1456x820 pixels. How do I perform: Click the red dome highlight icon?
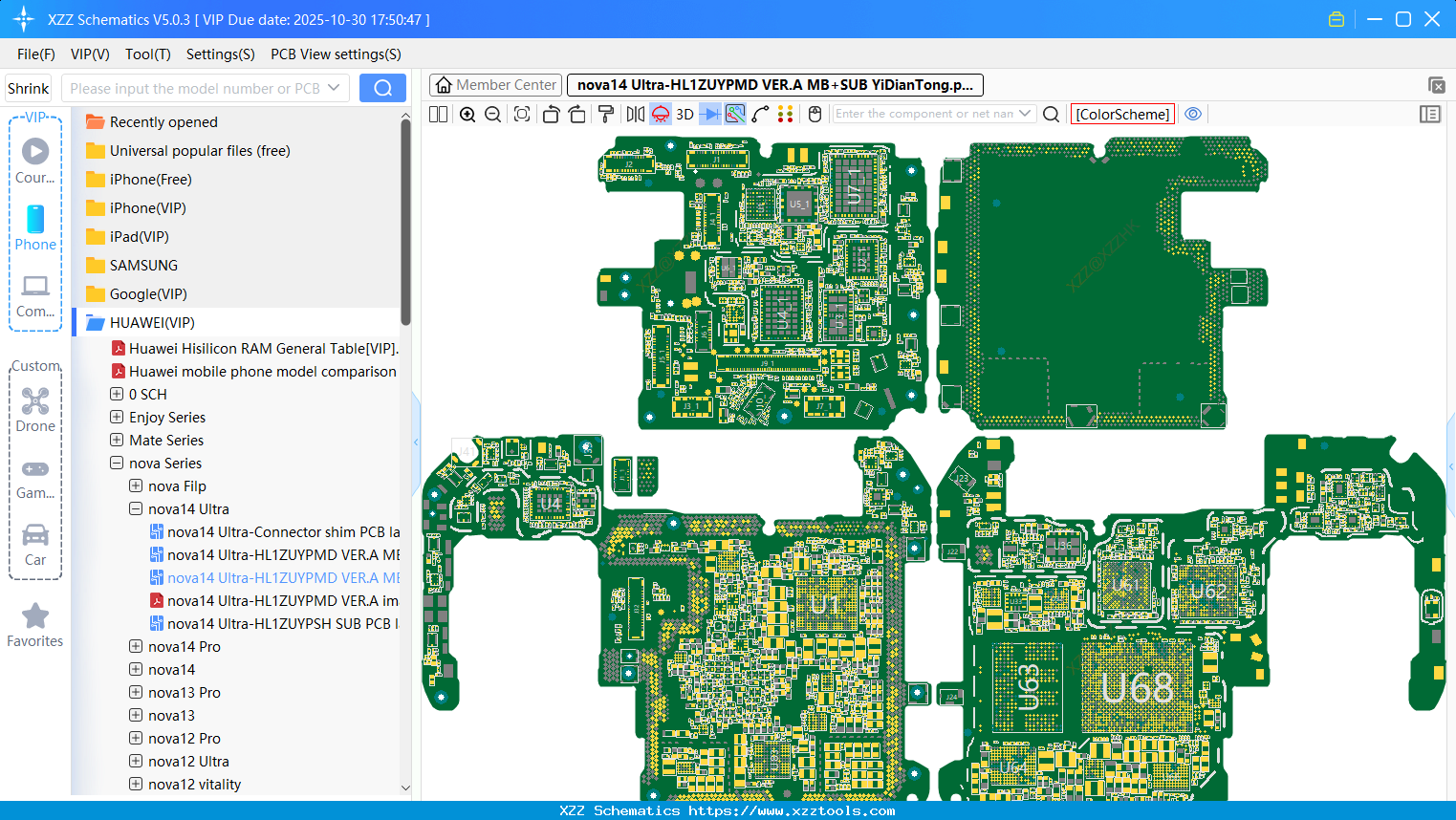(x=661, y=114)
